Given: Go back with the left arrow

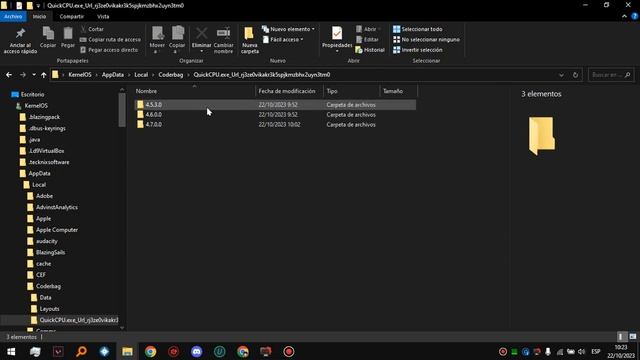Looking at the screenshot, I should pos(9,75).
